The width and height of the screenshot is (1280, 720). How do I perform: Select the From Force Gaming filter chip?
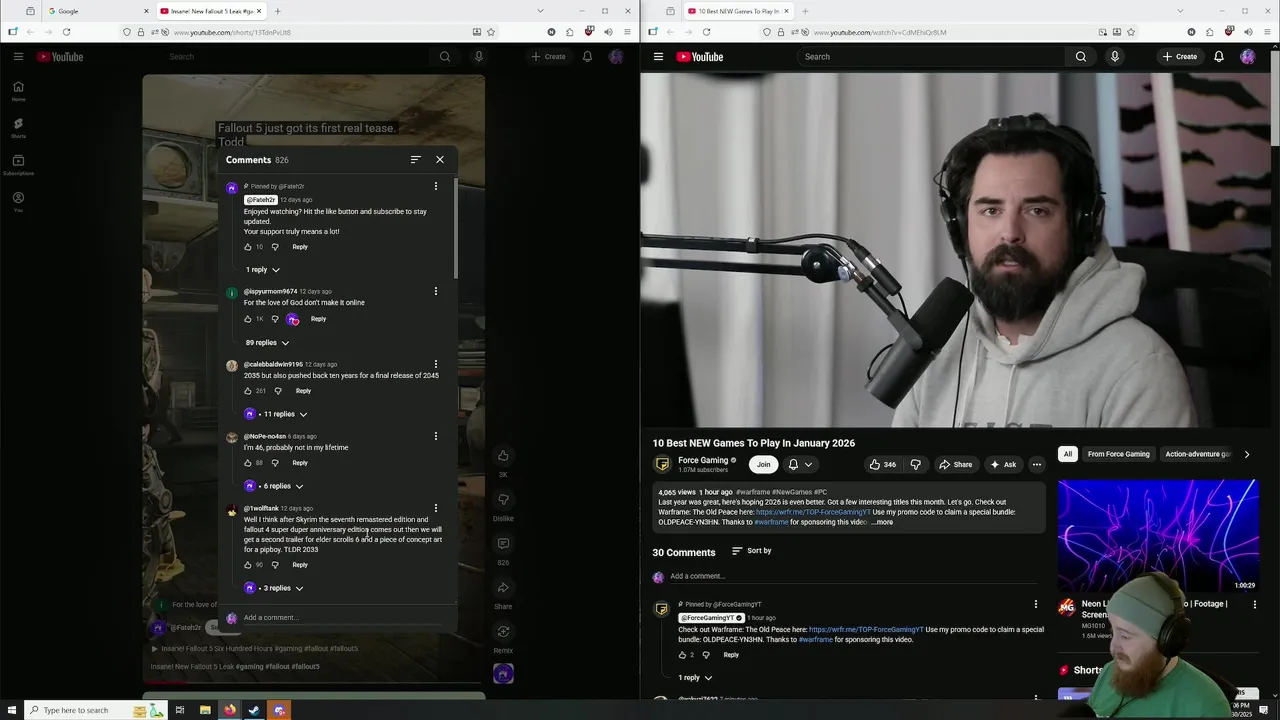(1118, 454)
